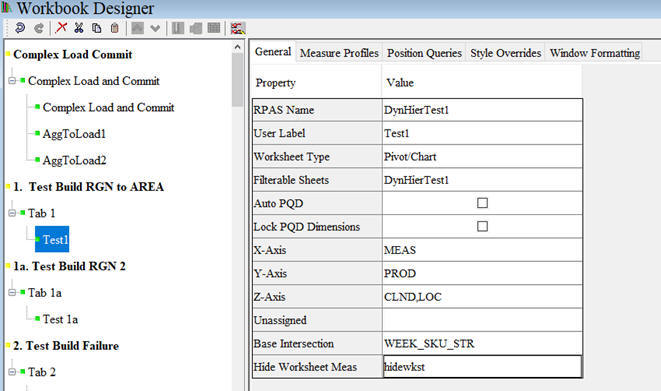Select 1. Test Build RGN to AREA

[88, 187]
